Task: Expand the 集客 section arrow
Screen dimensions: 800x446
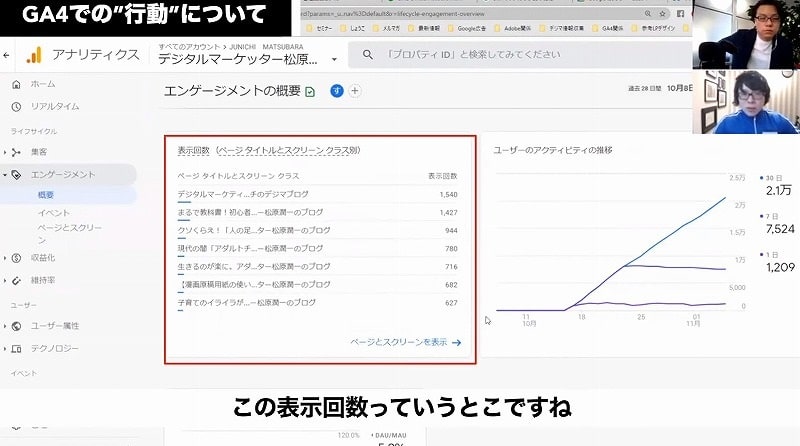Action: pyautogui.click(x=5, y=152)
